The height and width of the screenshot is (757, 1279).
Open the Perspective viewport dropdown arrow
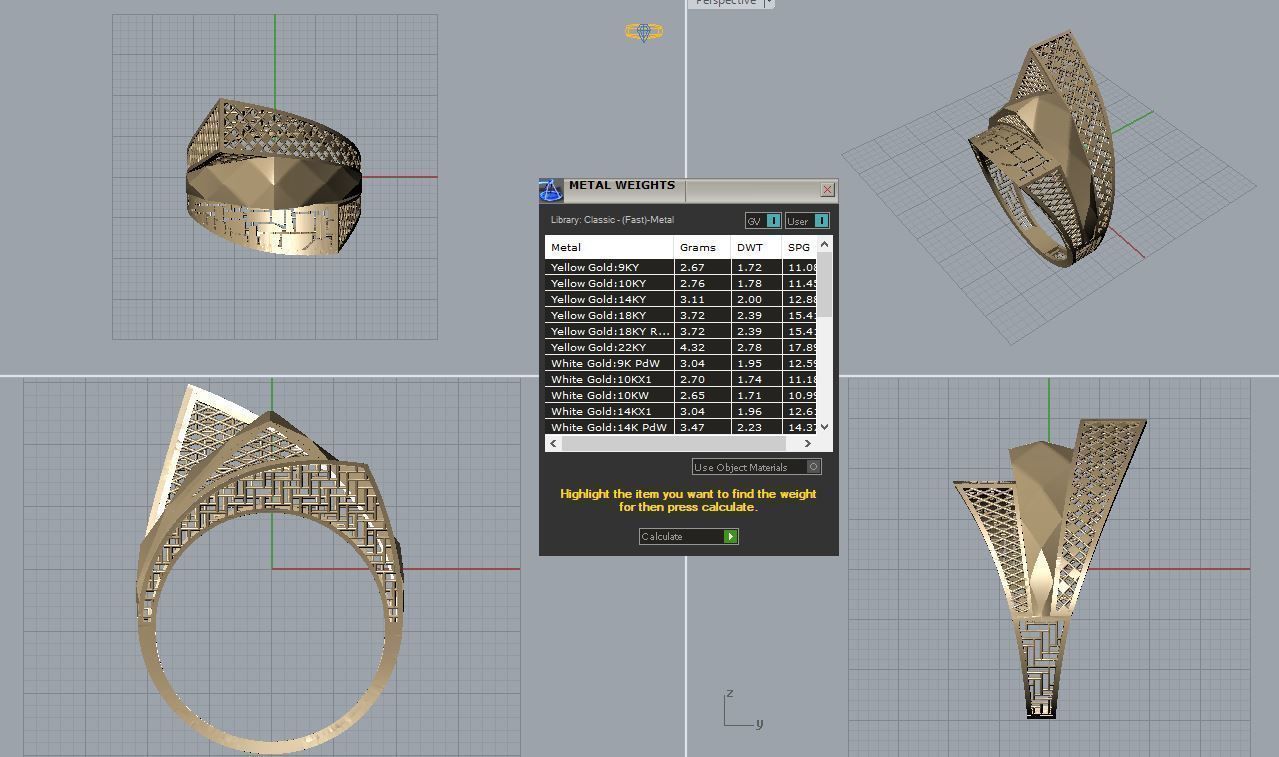coord(768,3)
